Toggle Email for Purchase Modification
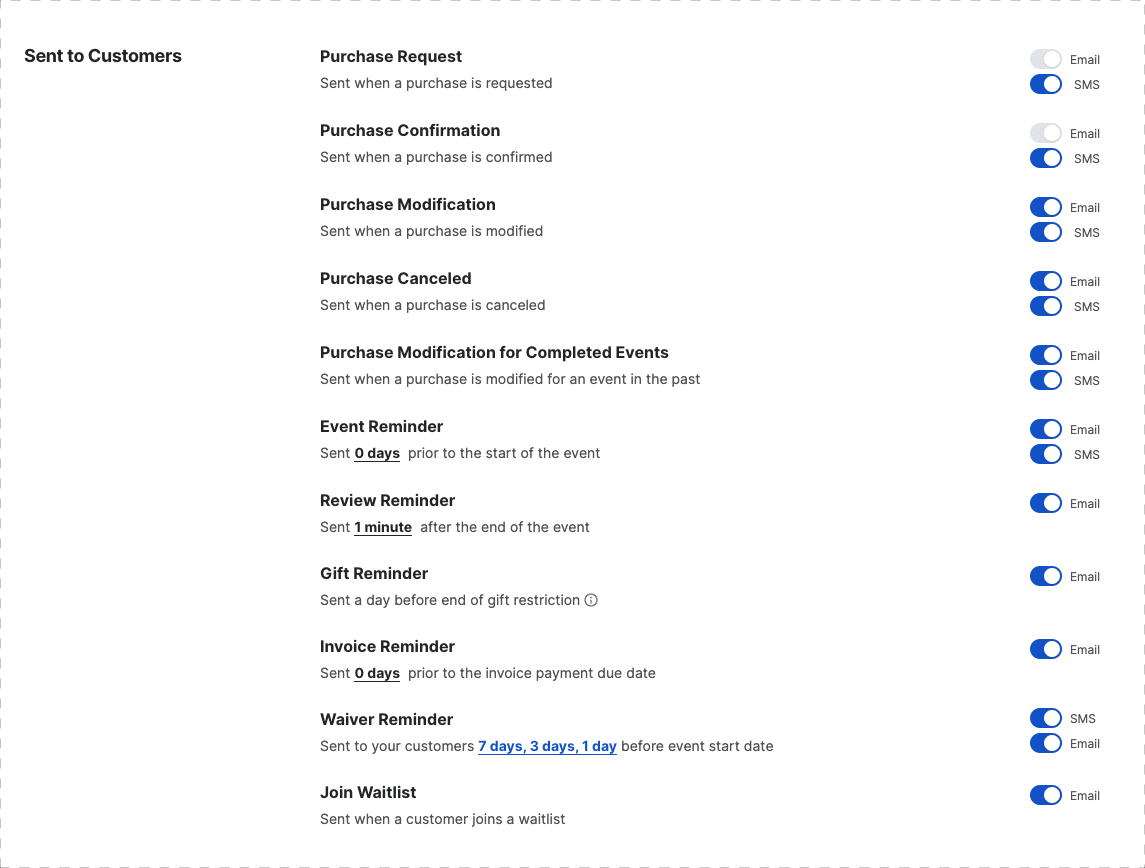This screenshot has width=1145, height=868. click(1046, 207)
